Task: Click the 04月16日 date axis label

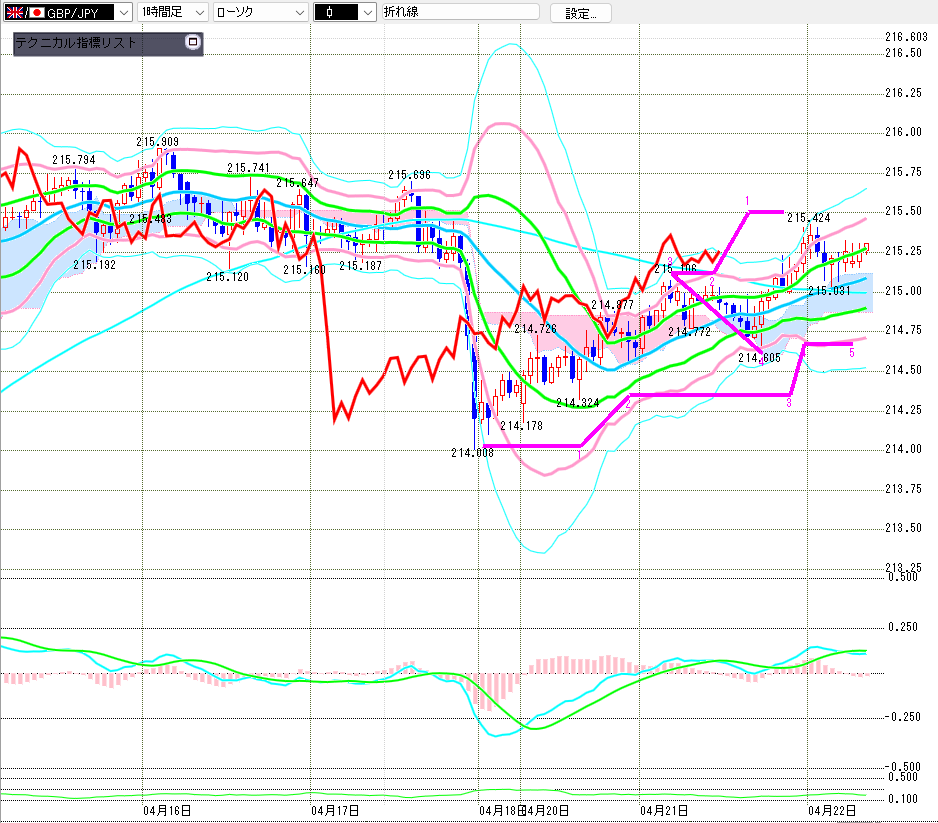Action: point(167,810)
